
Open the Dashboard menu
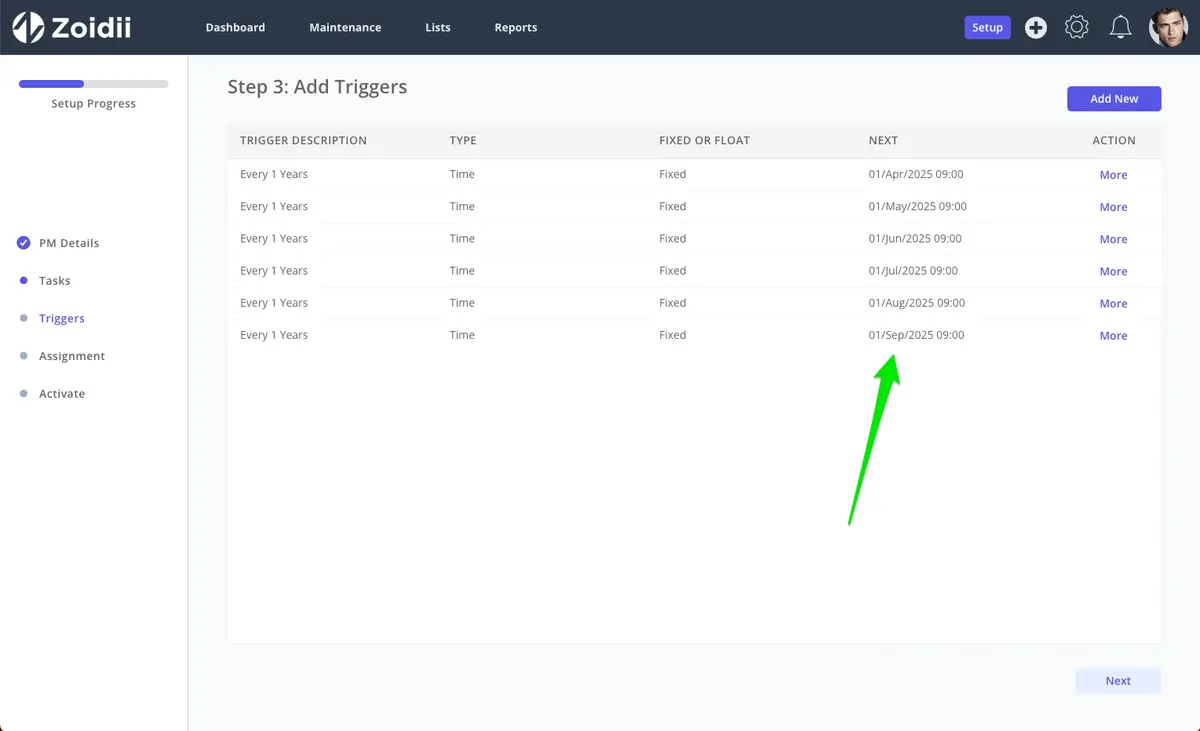point(235,27)
